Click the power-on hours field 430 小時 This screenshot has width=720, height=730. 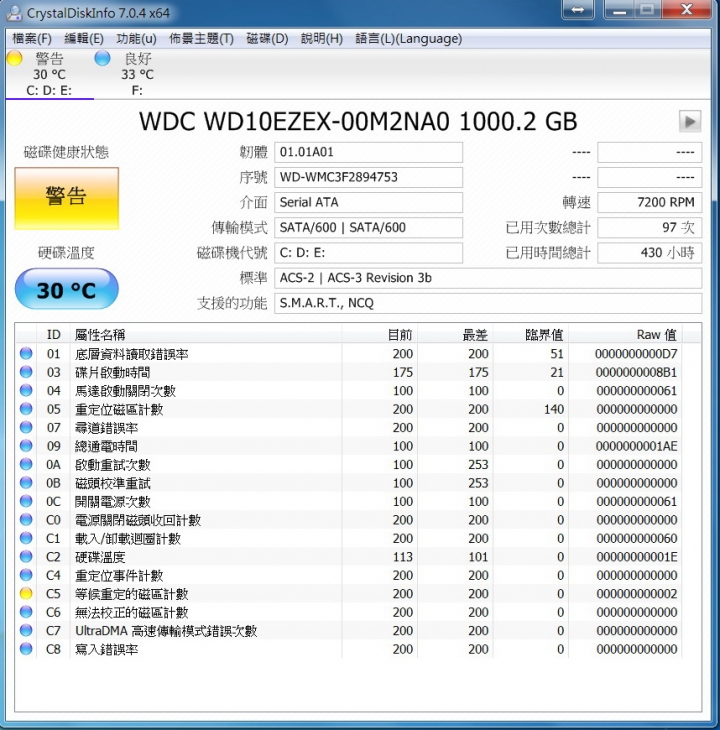pos(649,253)
